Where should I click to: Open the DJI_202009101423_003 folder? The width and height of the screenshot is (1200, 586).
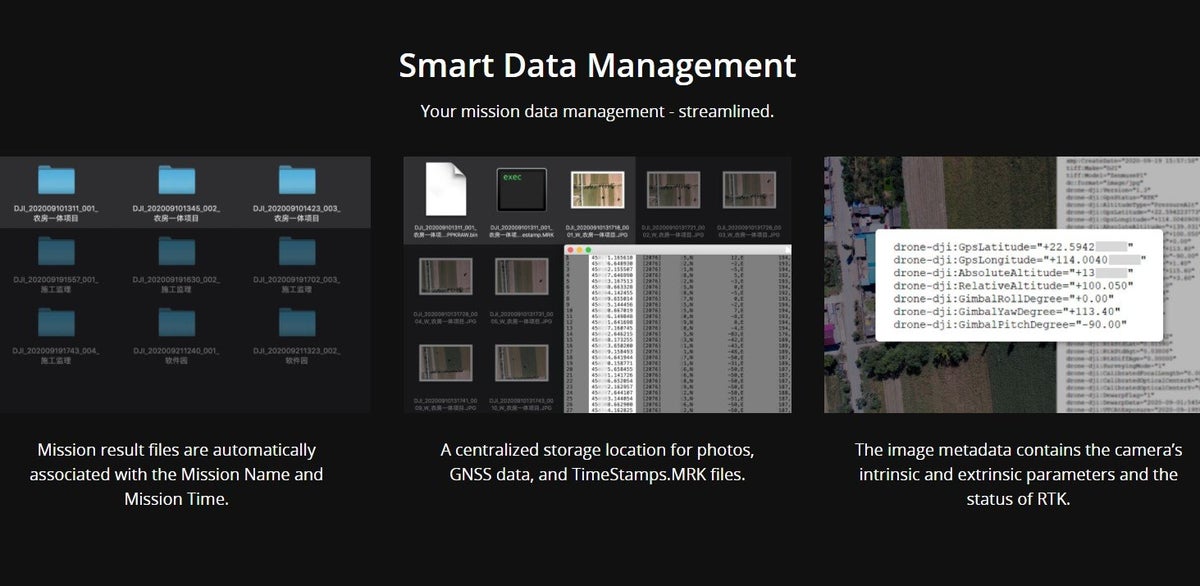pyautogui.click(x=297, y=180)
